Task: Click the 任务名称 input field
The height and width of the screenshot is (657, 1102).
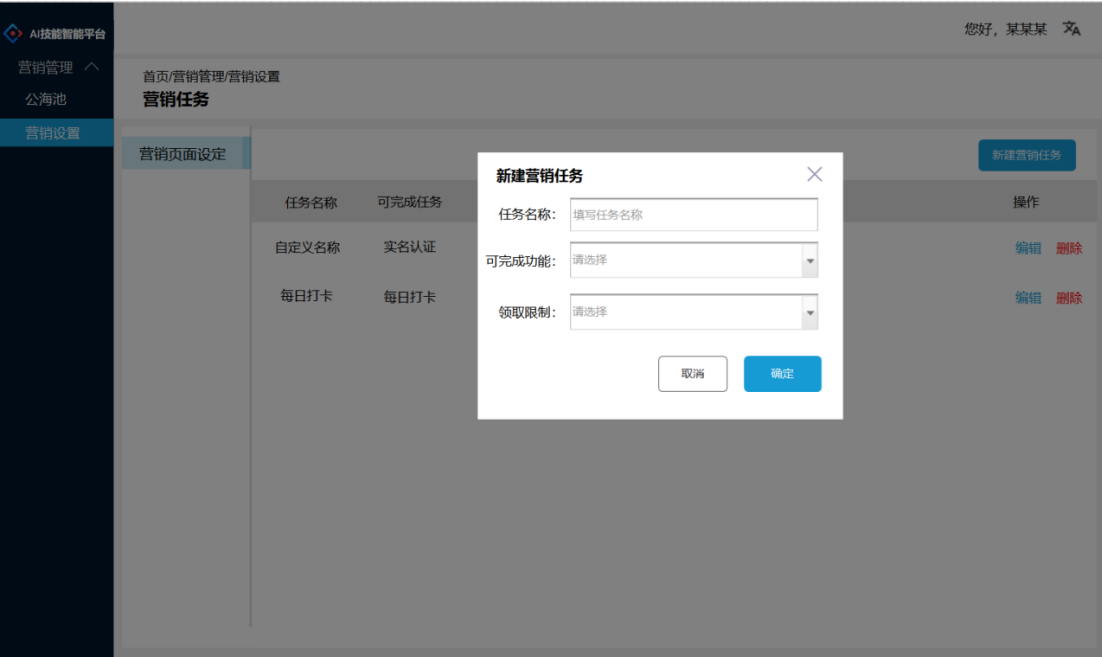Action: (693, 214)
